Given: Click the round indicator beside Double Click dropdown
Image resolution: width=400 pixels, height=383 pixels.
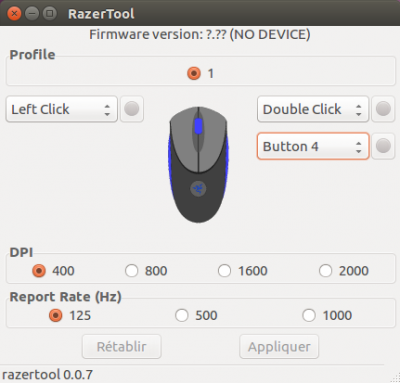Looking at the screenshot, I should click(x=383, y=109).
